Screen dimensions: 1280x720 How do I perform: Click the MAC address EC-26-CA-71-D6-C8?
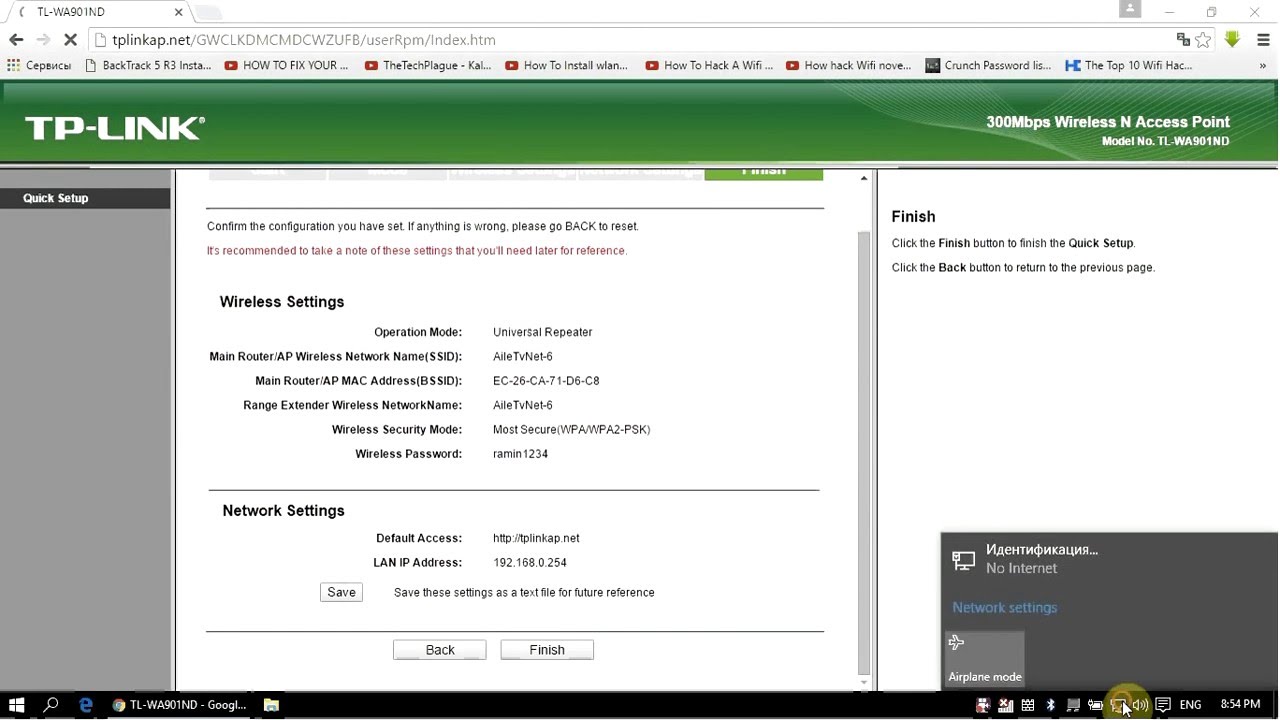pos(546,381)
